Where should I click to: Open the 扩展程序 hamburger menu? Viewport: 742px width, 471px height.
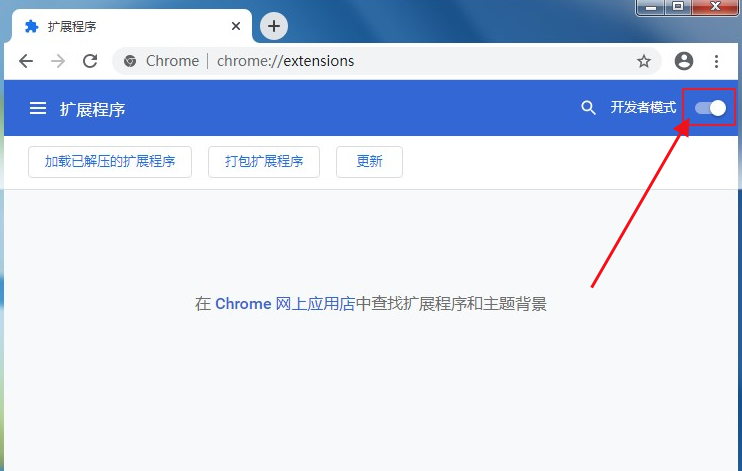coord(38,108)
